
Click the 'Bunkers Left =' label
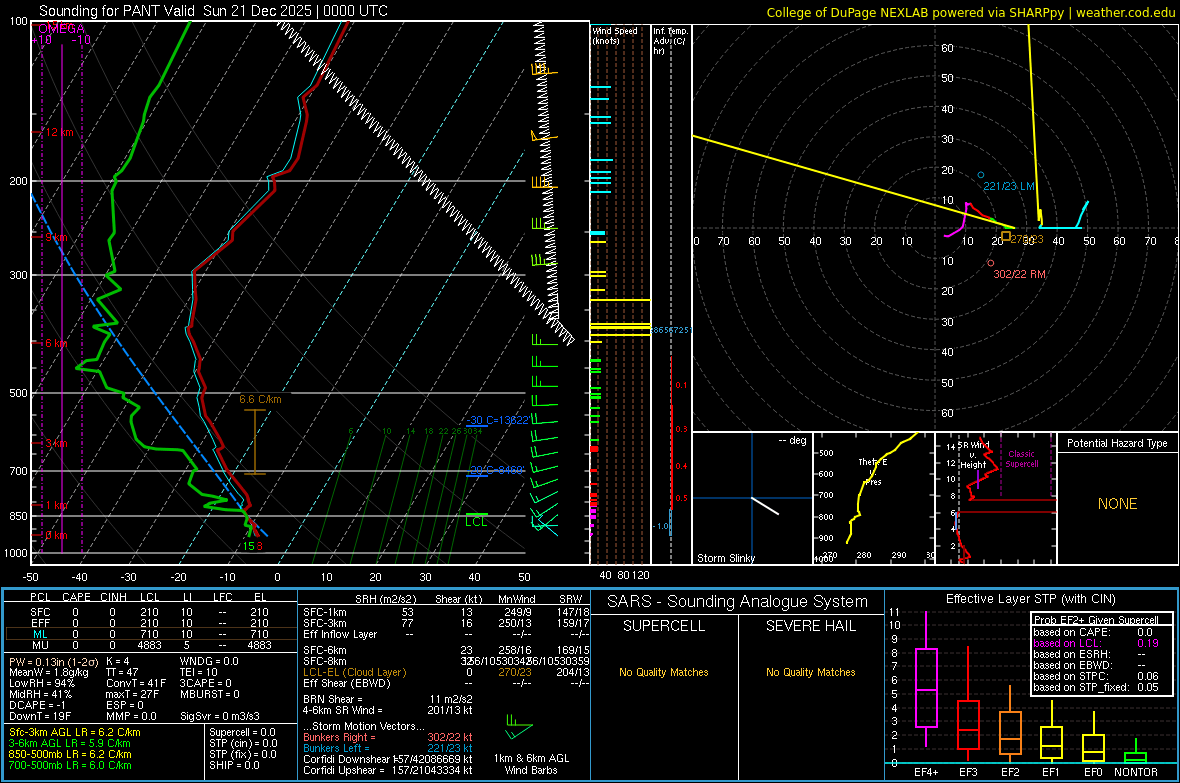(x=336, y=748)
